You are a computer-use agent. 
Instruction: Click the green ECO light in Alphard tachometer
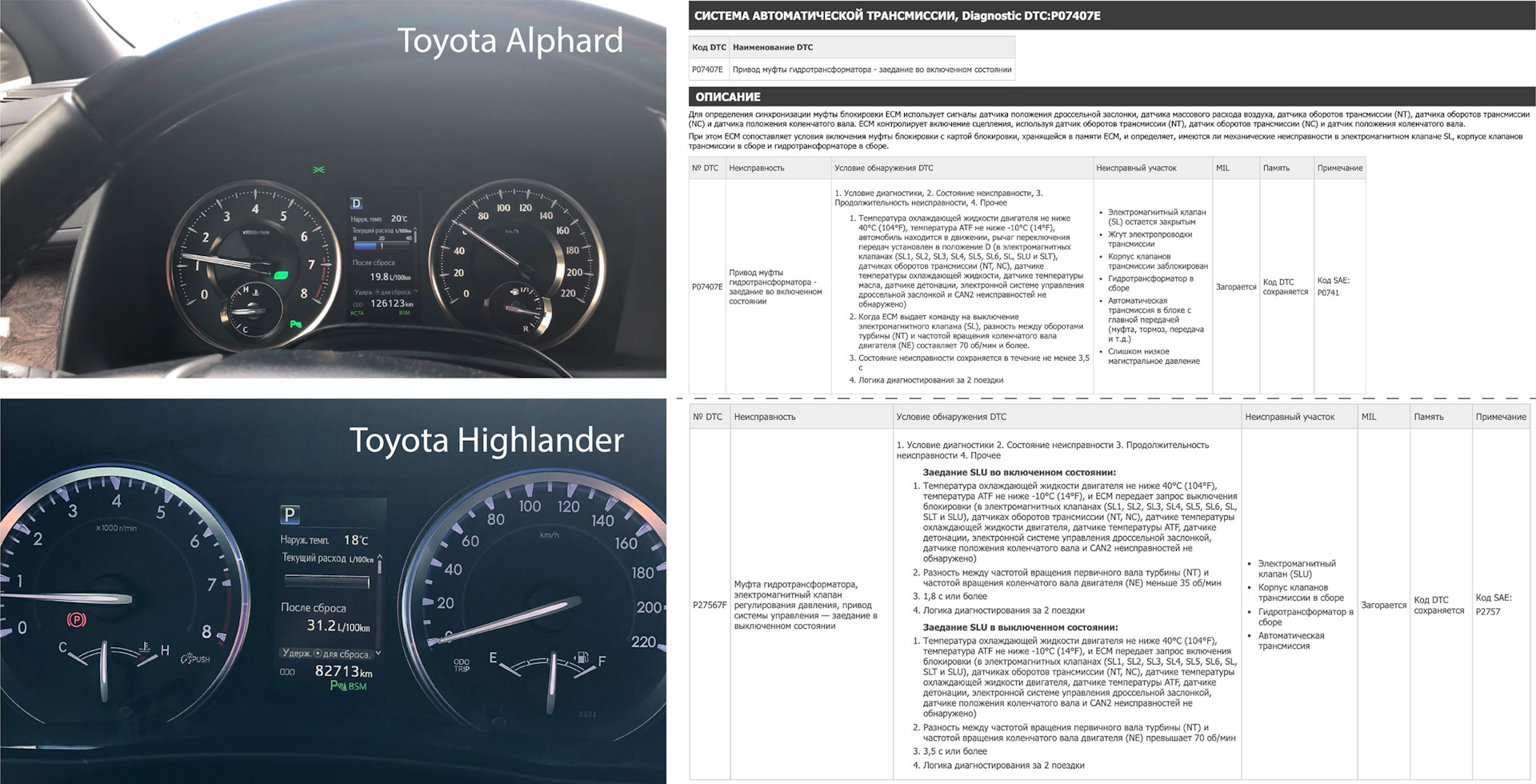[x=281, y=275]
